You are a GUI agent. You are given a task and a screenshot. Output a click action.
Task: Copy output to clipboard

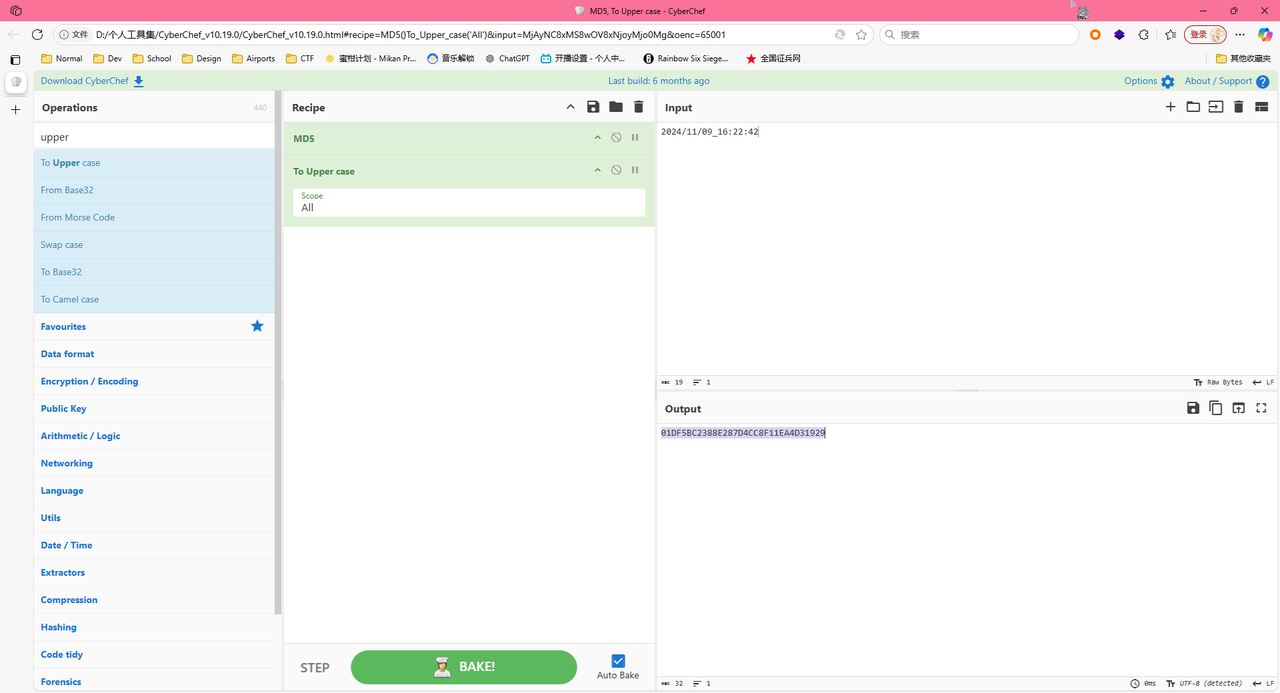click(x=1216, y=408)
